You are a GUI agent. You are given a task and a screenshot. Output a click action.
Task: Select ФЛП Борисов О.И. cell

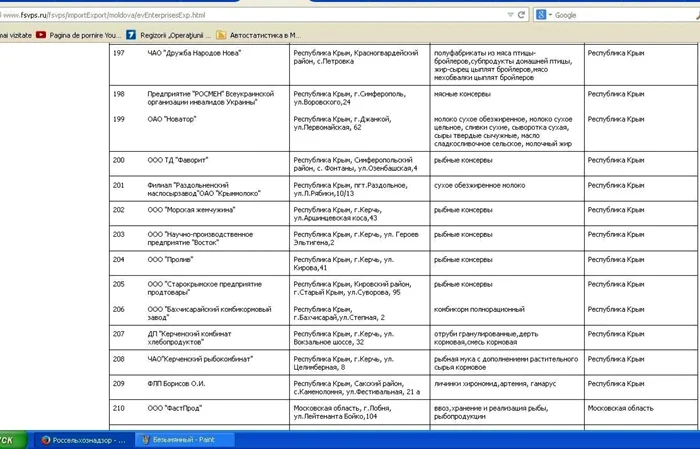[176, 383]
